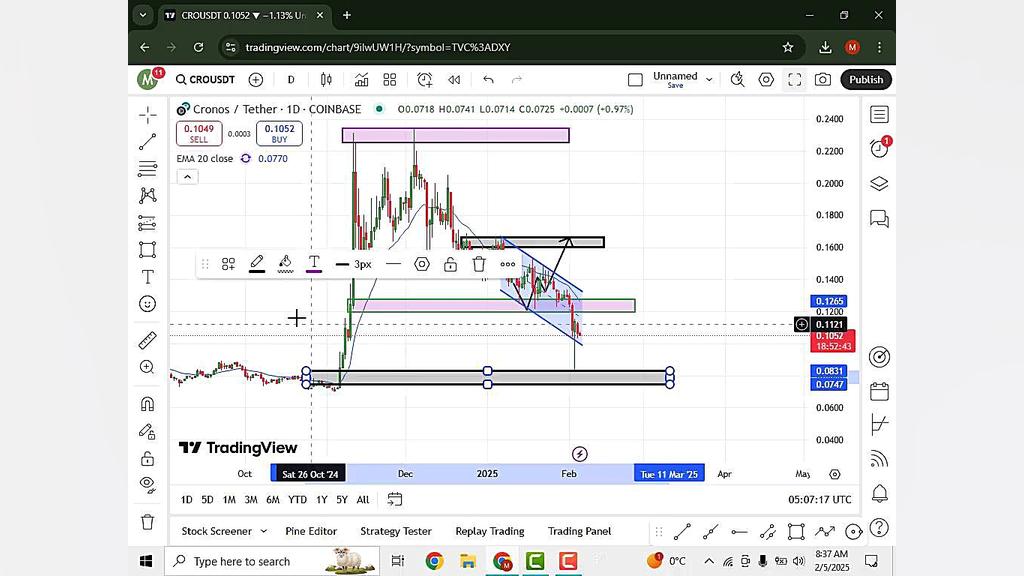Open the Stock Screener tab

click(216, 532)
